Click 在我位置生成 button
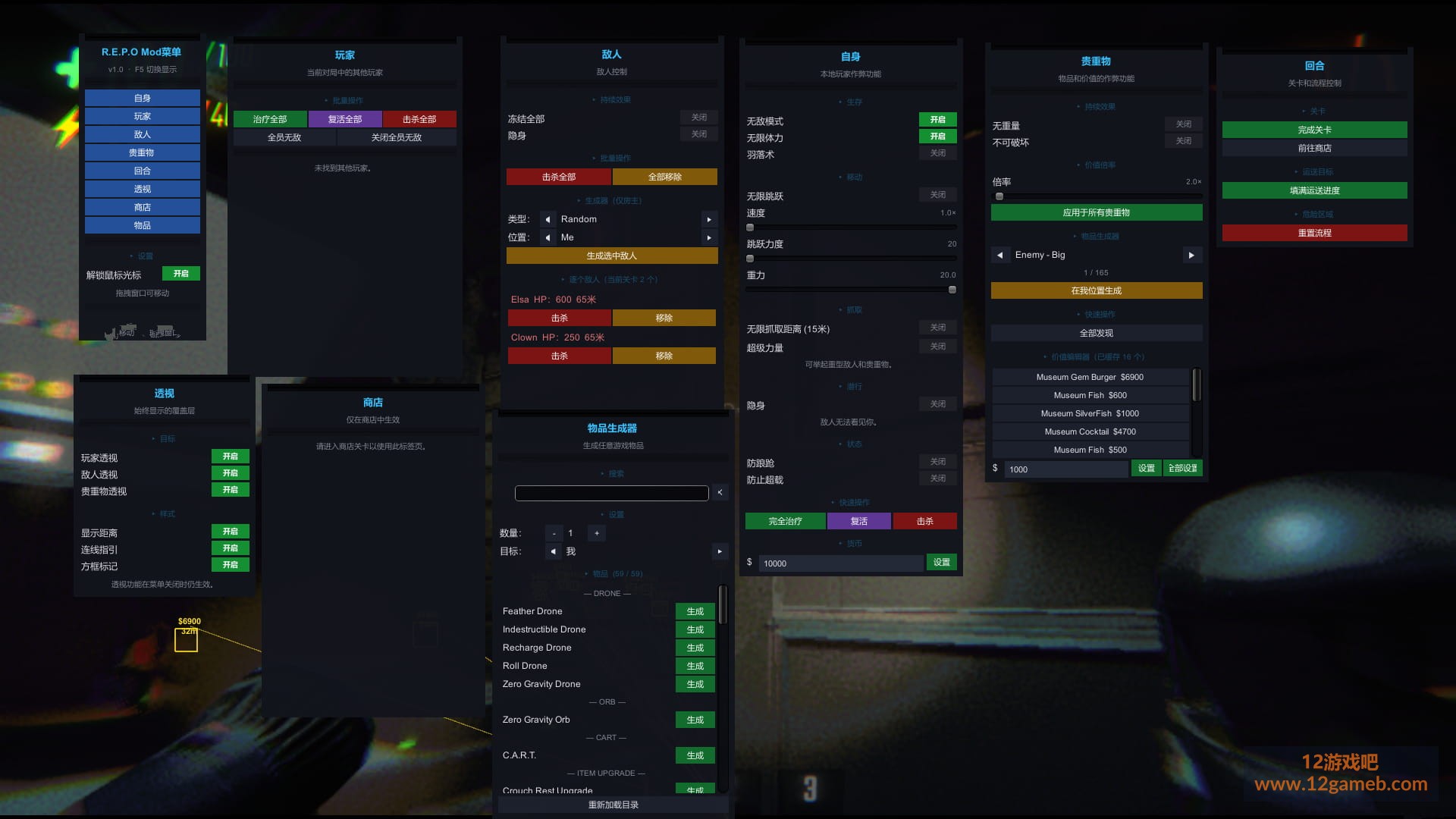The width and height of the screenshot is (1456, 819). click(1097, 290)
